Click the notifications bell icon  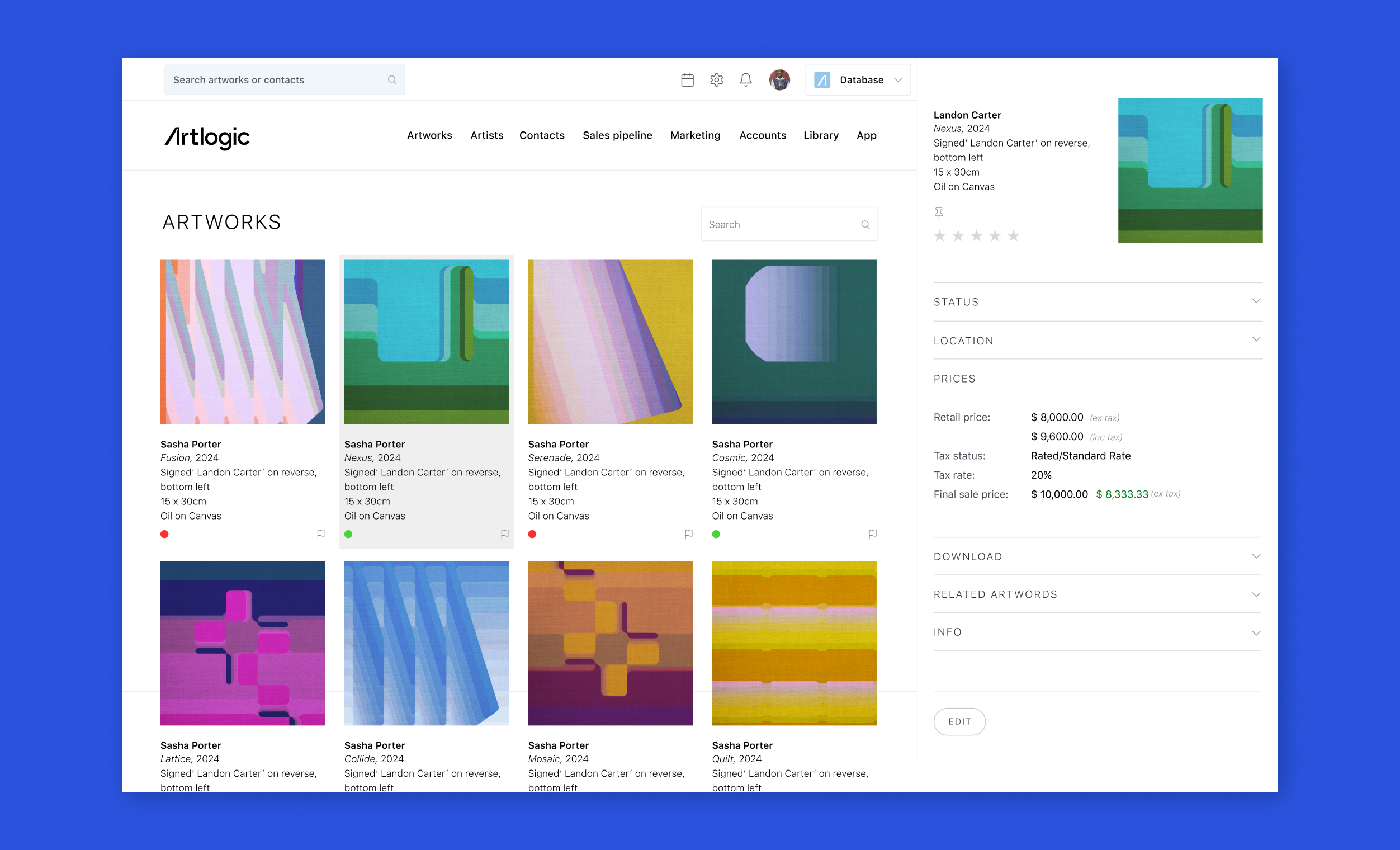745,80
